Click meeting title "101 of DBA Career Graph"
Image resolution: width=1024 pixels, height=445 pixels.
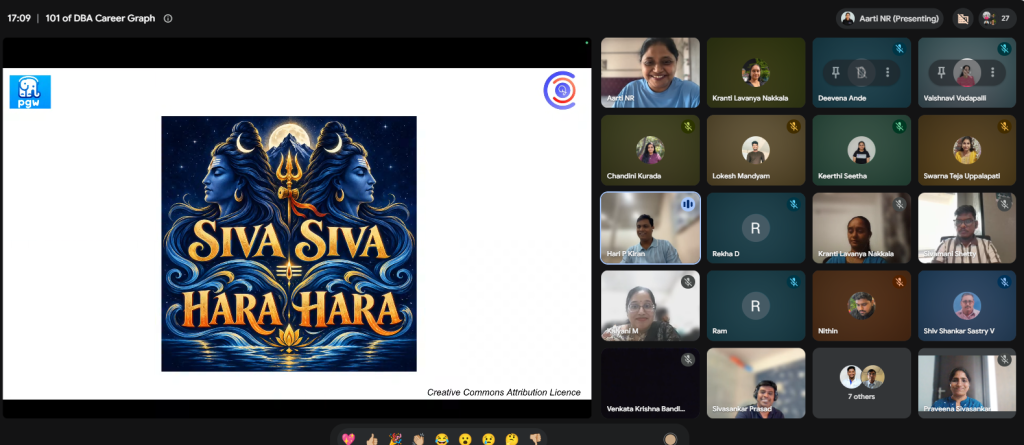click(101, 18)
